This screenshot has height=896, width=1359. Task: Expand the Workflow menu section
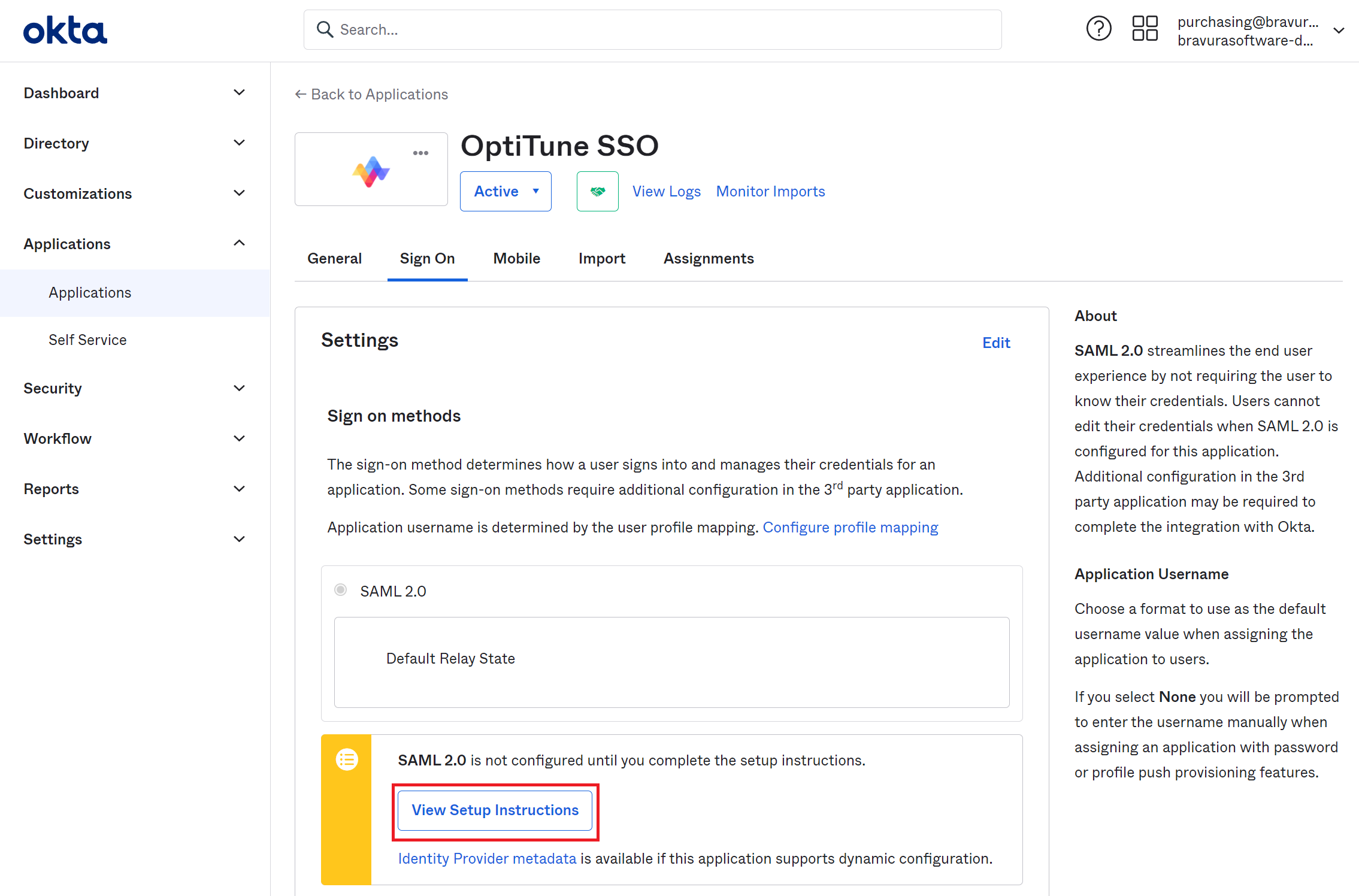pos(135,438)
